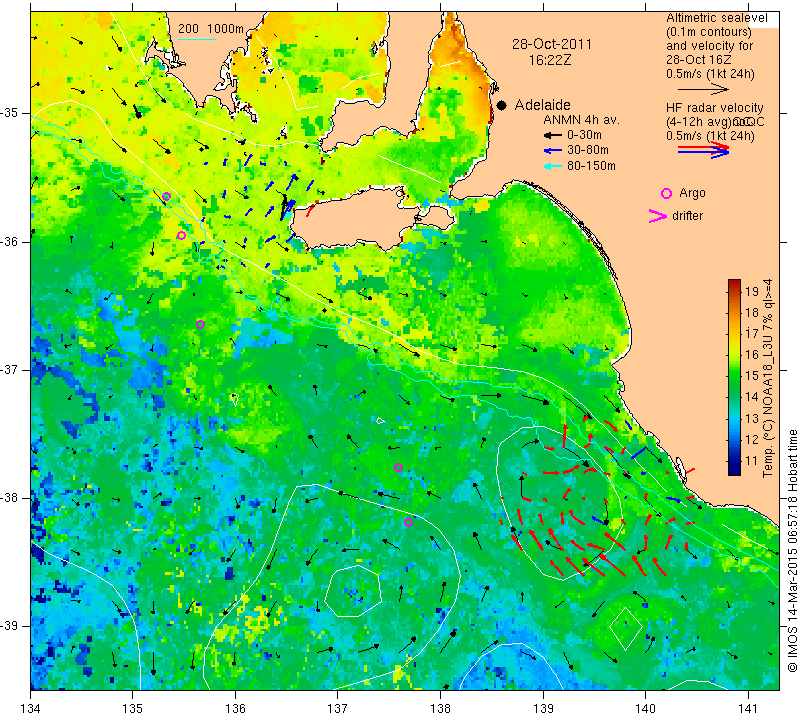
Task: Click the Adelaide city label
Action: click(x=542, y=105)
